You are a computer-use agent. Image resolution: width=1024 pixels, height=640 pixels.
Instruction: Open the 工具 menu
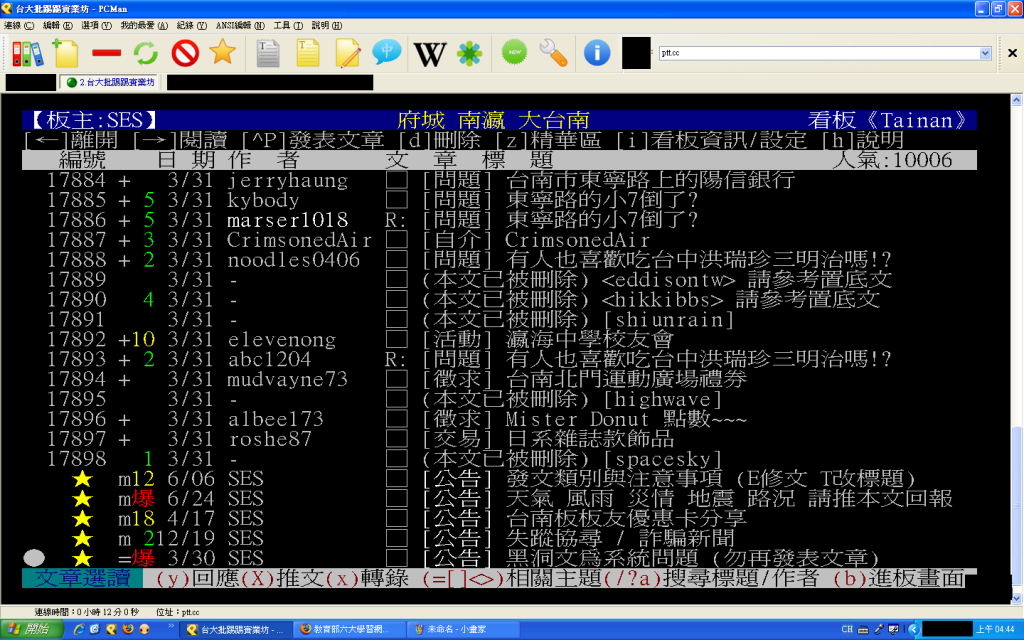[288, 24]
